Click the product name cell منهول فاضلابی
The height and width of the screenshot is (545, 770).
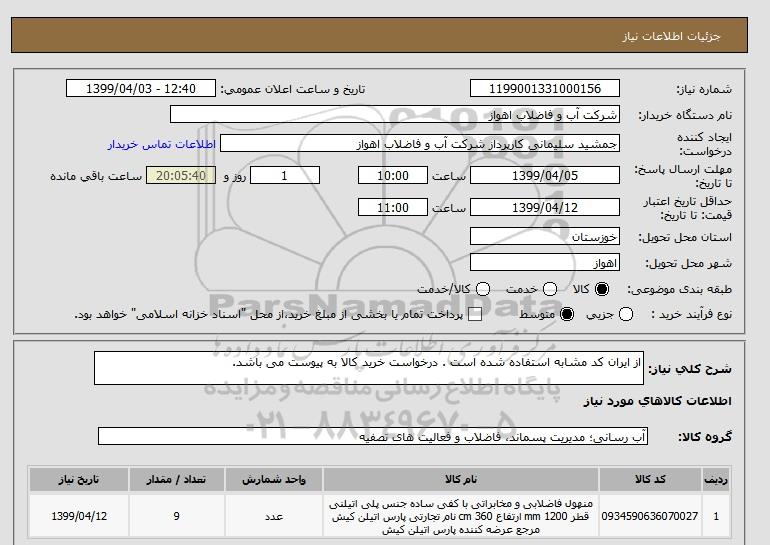pos(461,516)
